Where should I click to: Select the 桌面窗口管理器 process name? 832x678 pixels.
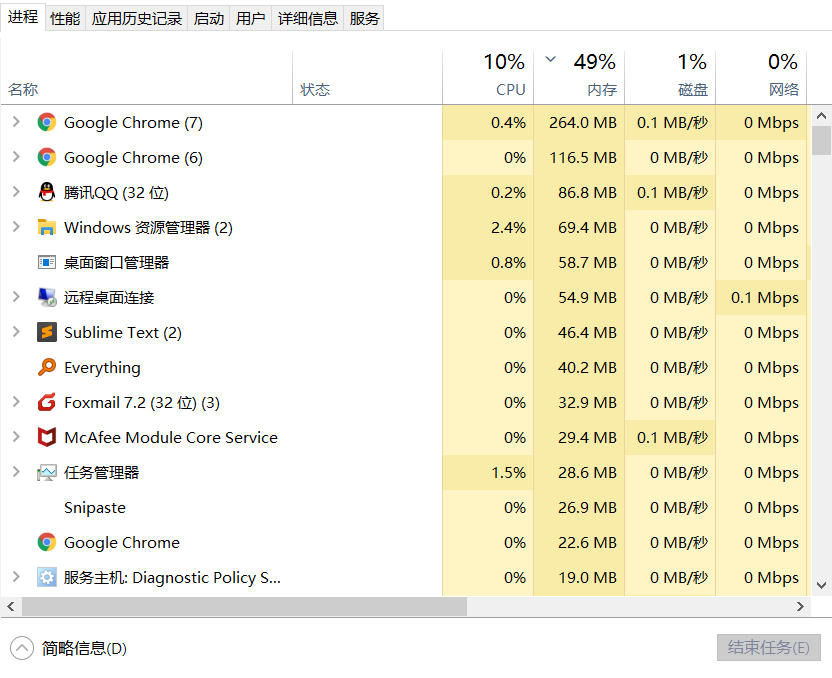click(116, 263)
